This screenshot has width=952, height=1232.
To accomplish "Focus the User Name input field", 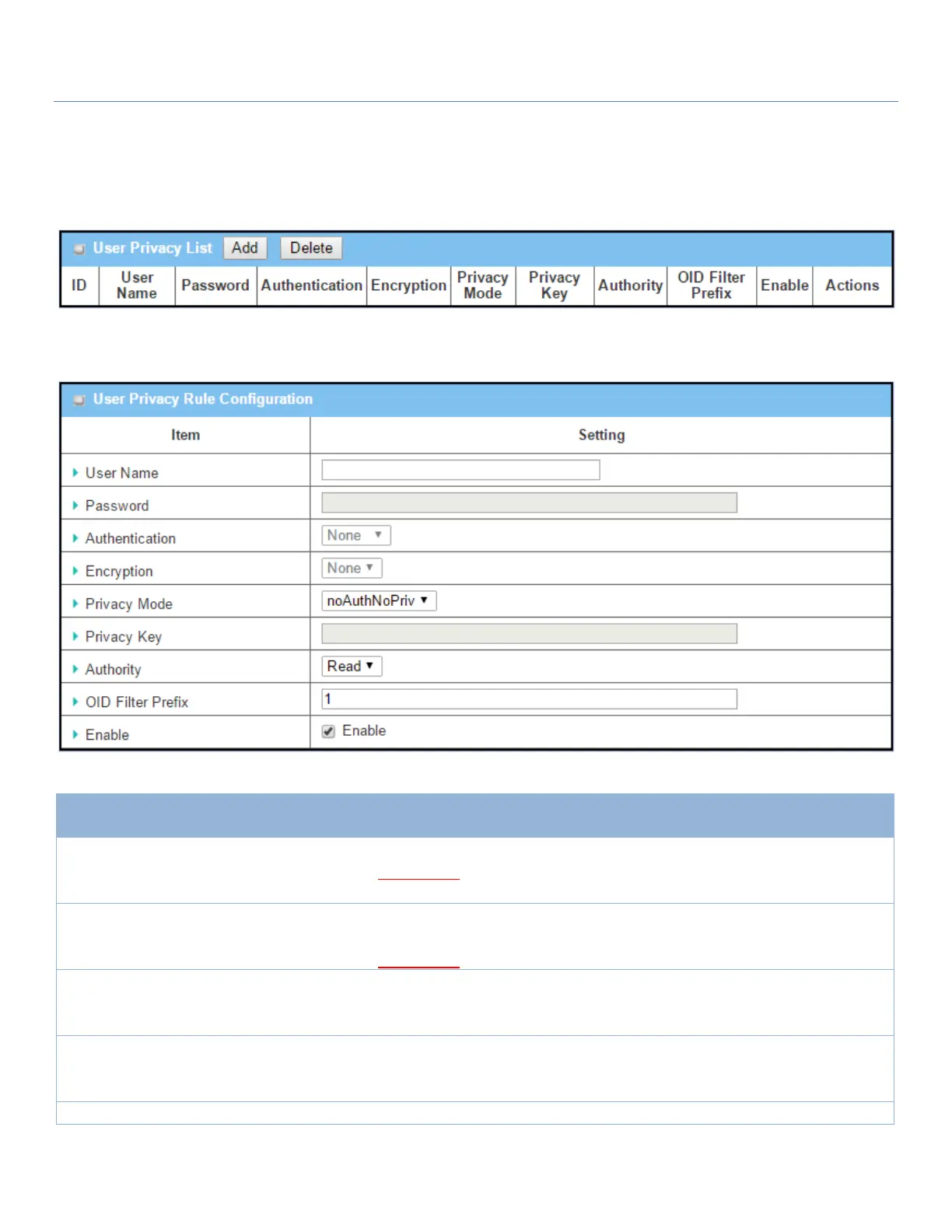I will coord(460,470).
